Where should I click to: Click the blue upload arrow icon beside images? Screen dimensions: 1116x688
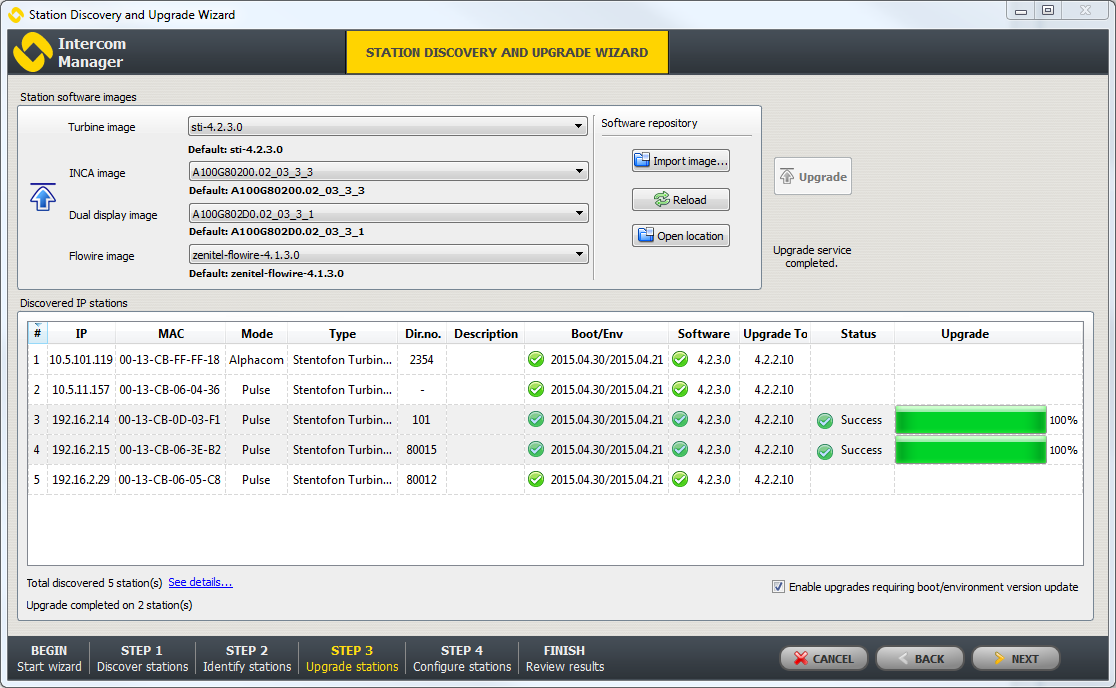(42, 196)
